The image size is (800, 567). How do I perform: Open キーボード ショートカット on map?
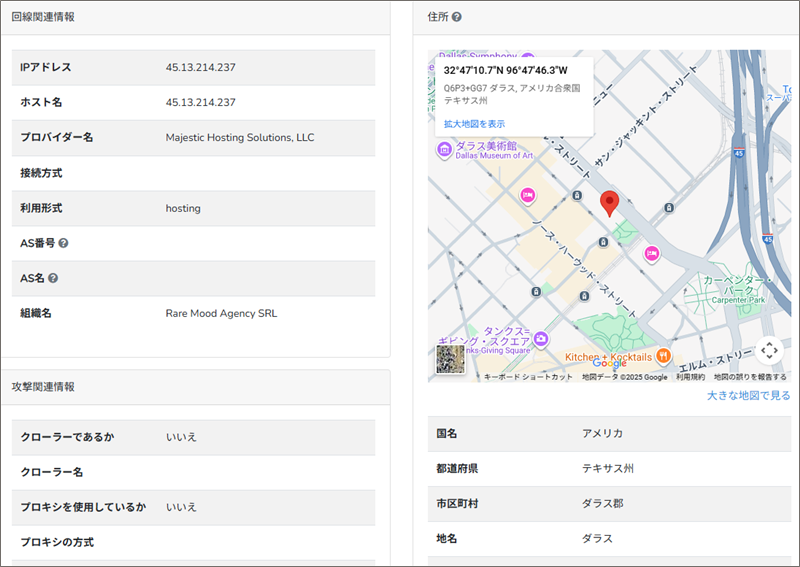point(528,377)
